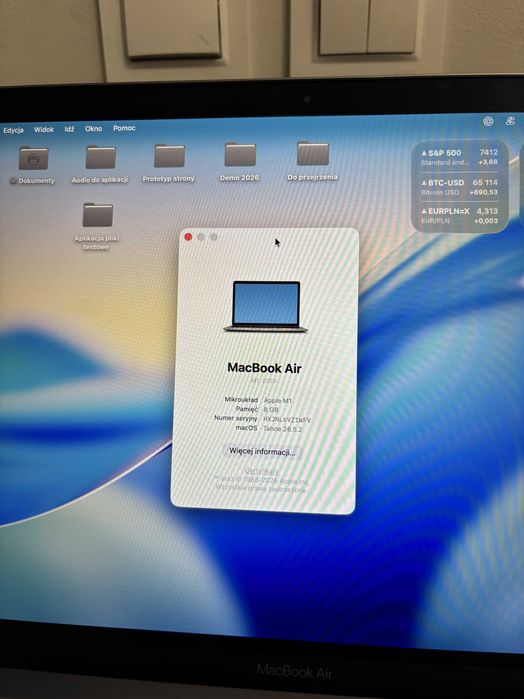Image resolution: width=524 pixels, height=699 pixels.
Task: Click the rightmost menu bar status icon
Action: click(510, 121)
